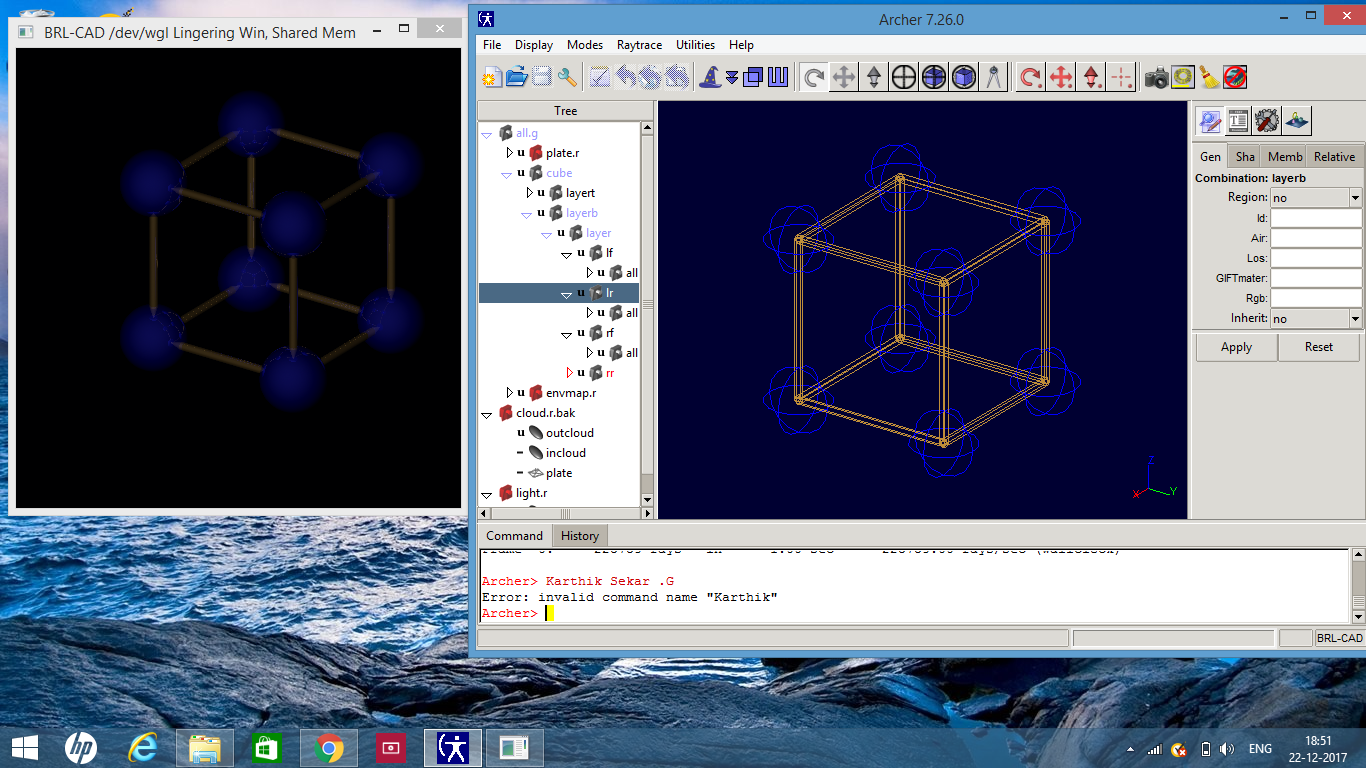Click the red prohibited abort icon

point(1235,77)
